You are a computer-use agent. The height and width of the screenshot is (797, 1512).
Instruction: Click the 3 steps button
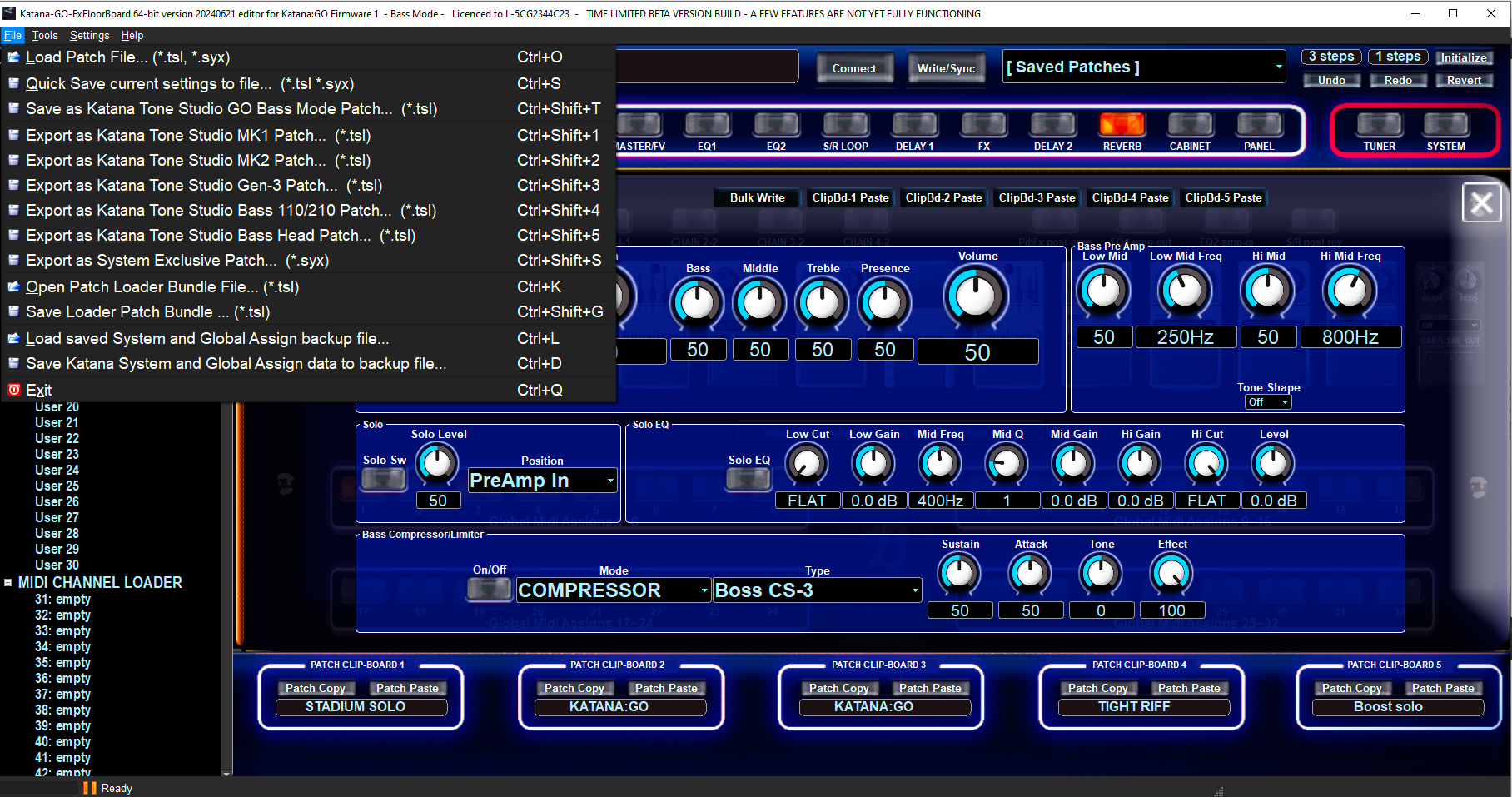pos(1331,57)
